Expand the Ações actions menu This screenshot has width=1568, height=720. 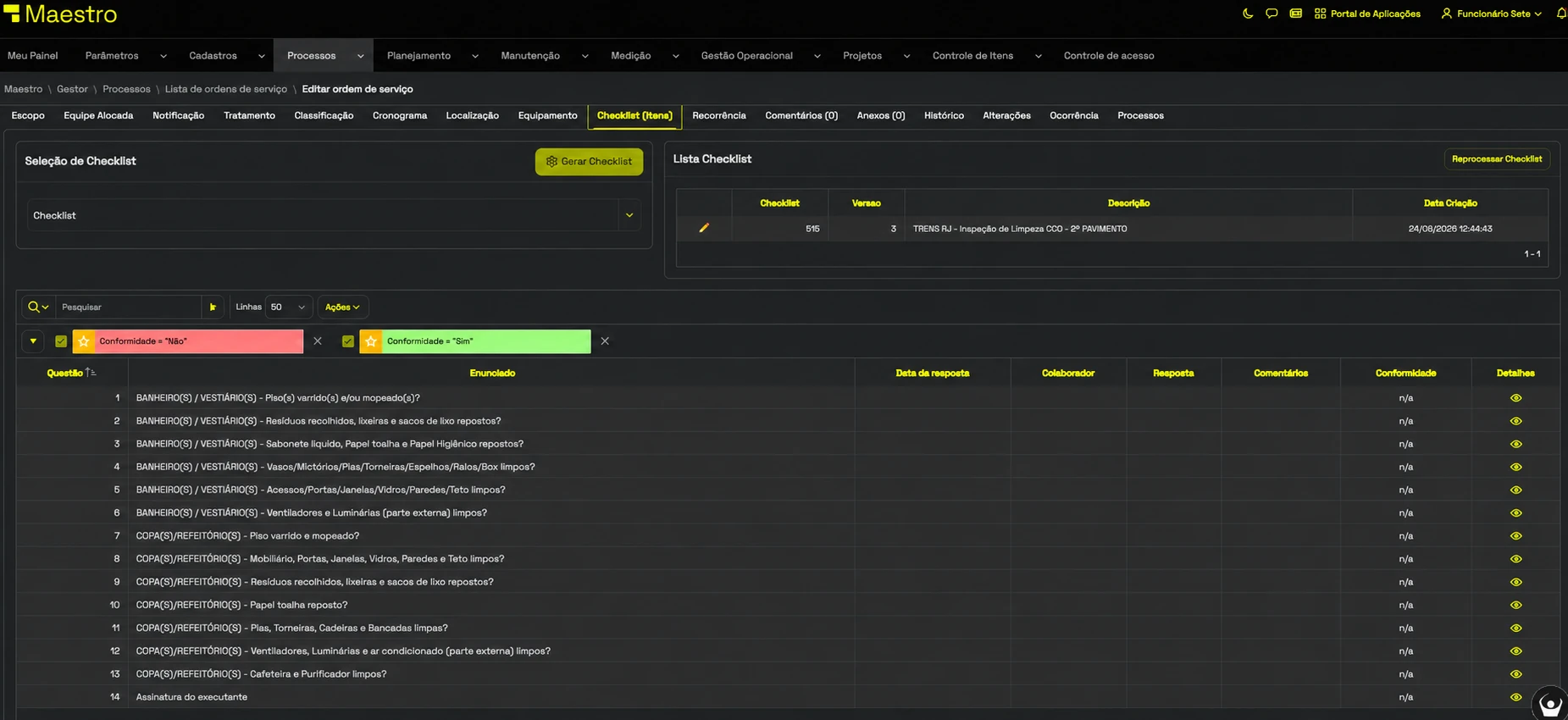(x=342, y=307)
